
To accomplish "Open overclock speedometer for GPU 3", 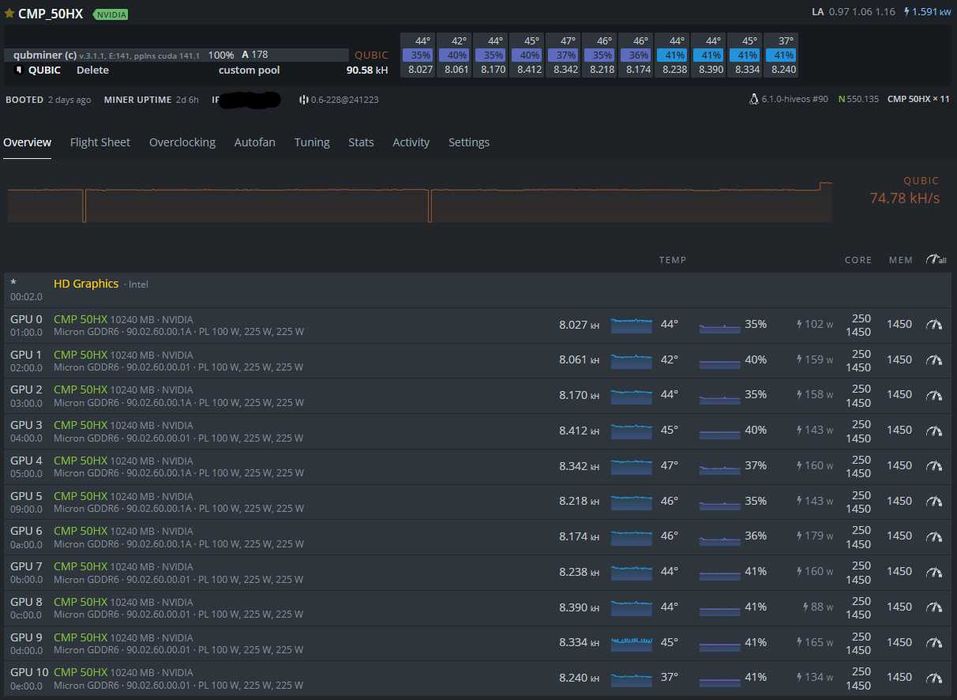I will click(934, 431).
